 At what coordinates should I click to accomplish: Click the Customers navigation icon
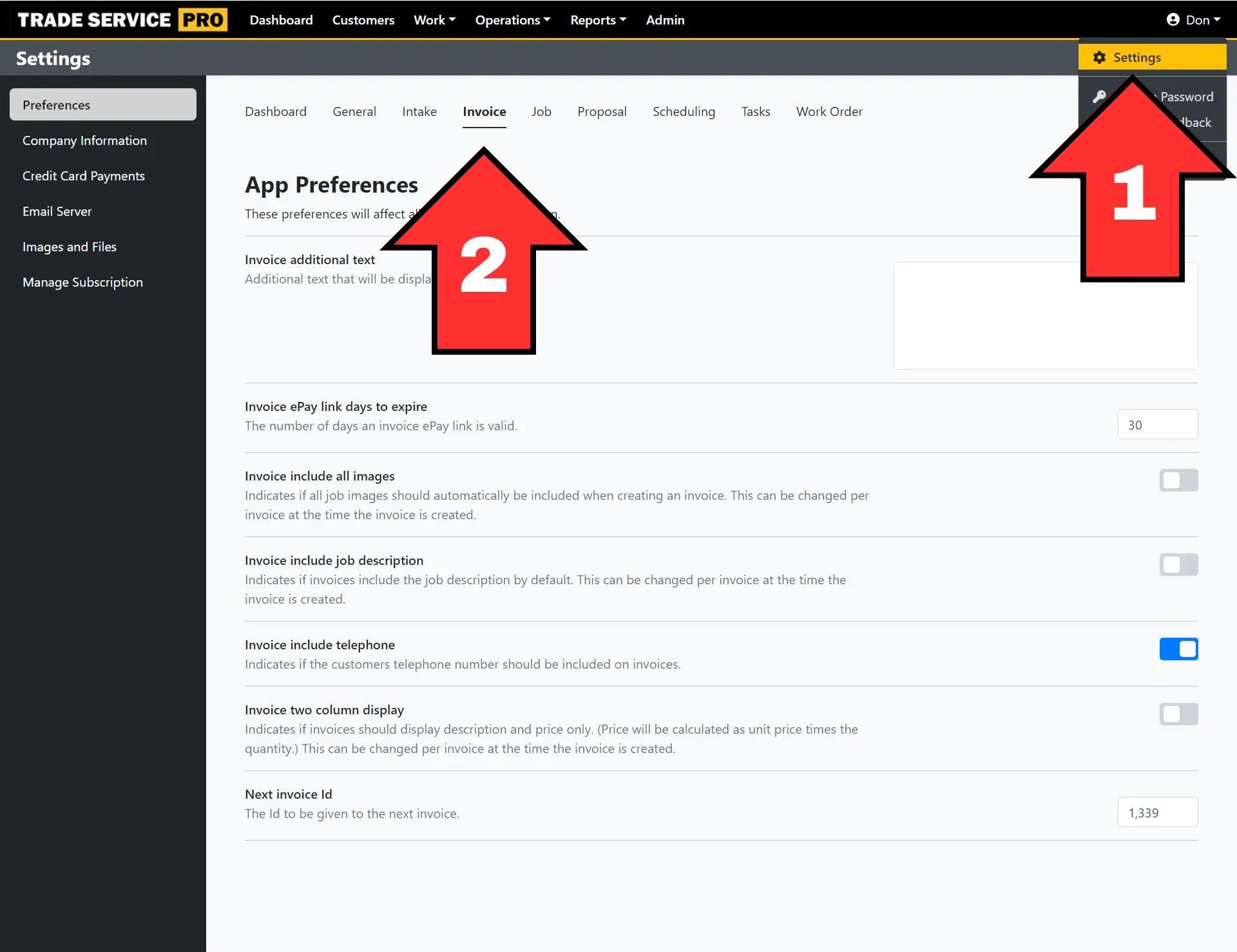point(363,19)
